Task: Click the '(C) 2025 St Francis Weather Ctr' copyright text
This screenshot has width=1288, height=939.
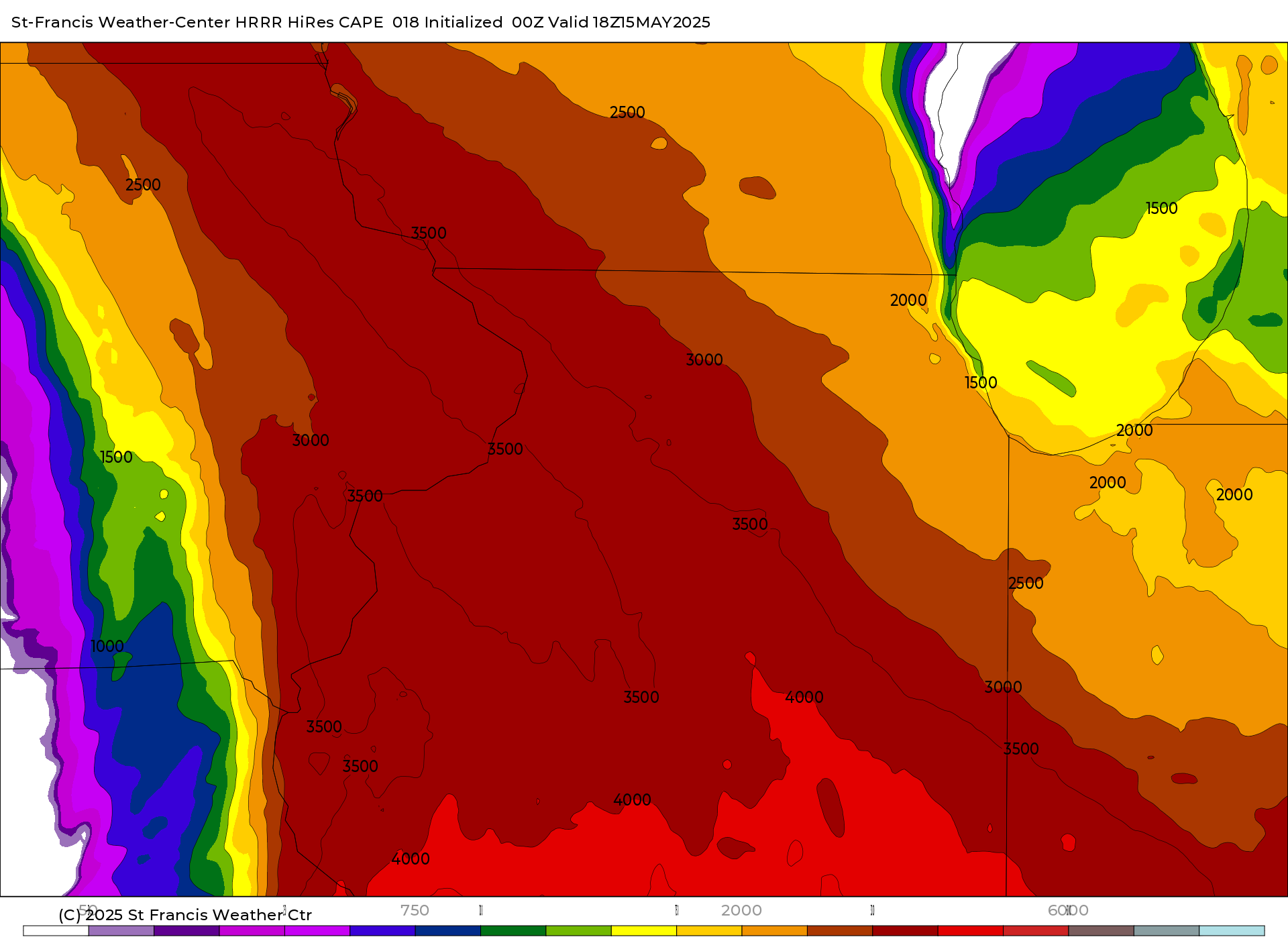Action: click(x=185, y=915)
